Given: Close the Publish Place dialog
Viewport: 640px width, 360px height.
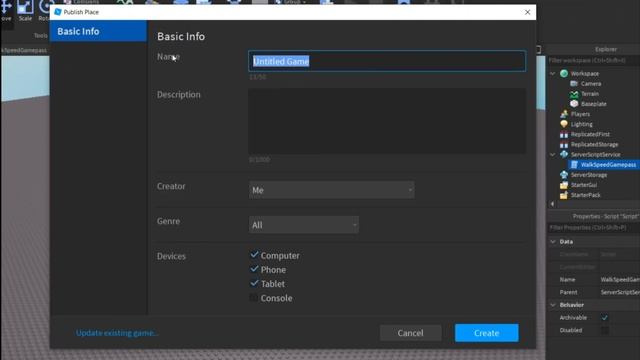Looking at the screenshot, I should (x=527, y=12).
